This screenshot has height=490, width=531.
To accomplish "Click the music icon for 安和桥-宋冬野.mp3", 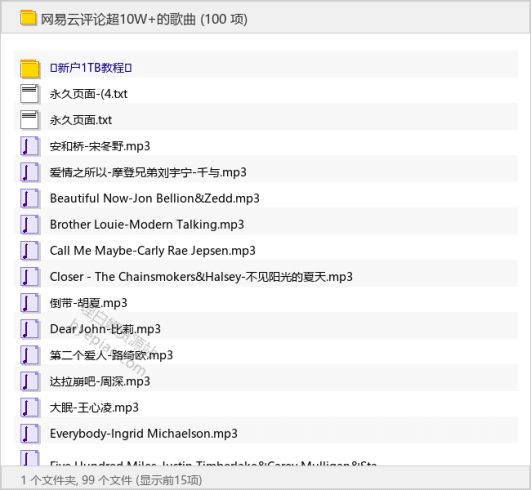I will point(30,146).
